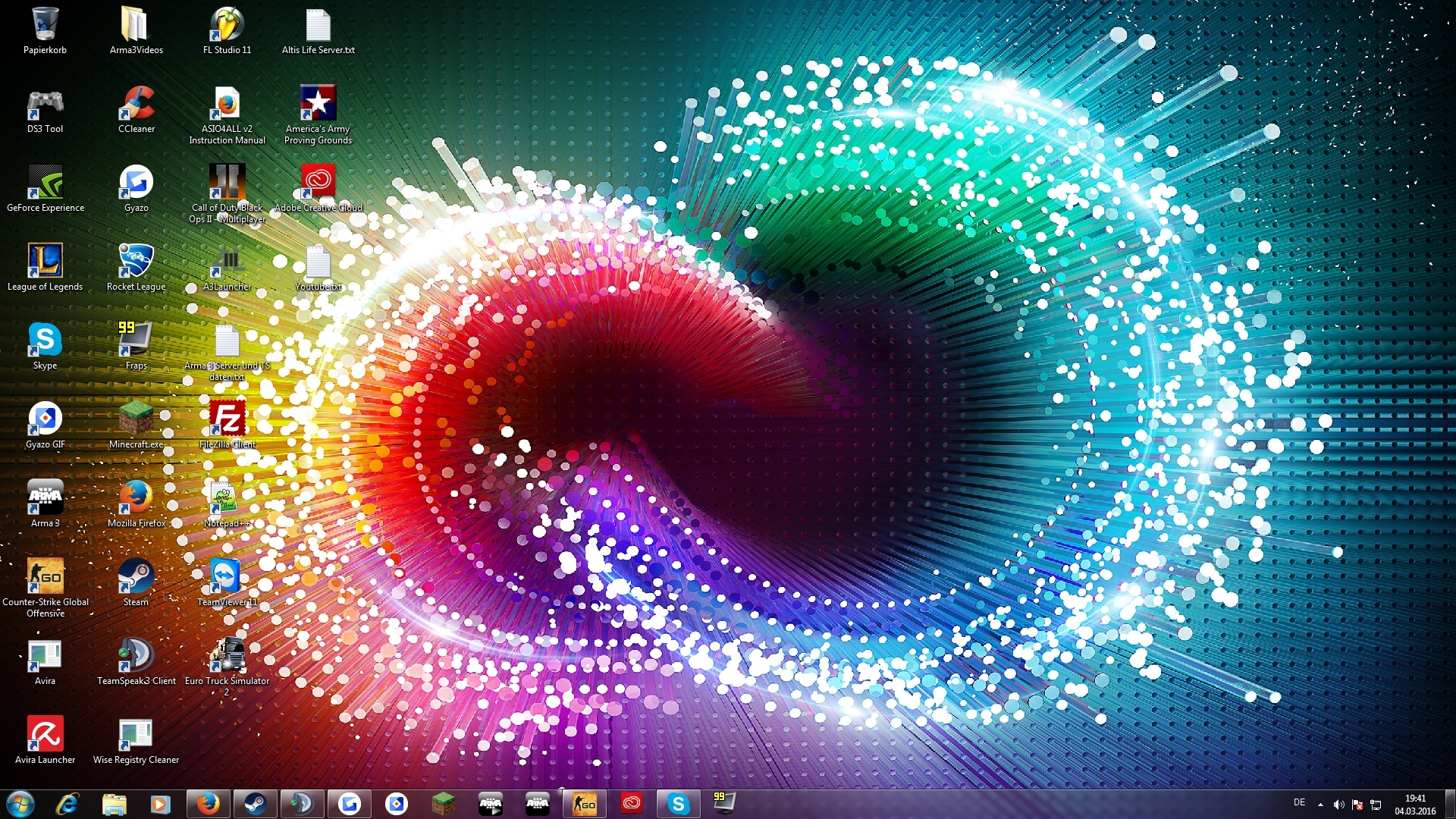Open the volume speaker tray icon
This screenshot has height=819, width=1456.
1338,805
